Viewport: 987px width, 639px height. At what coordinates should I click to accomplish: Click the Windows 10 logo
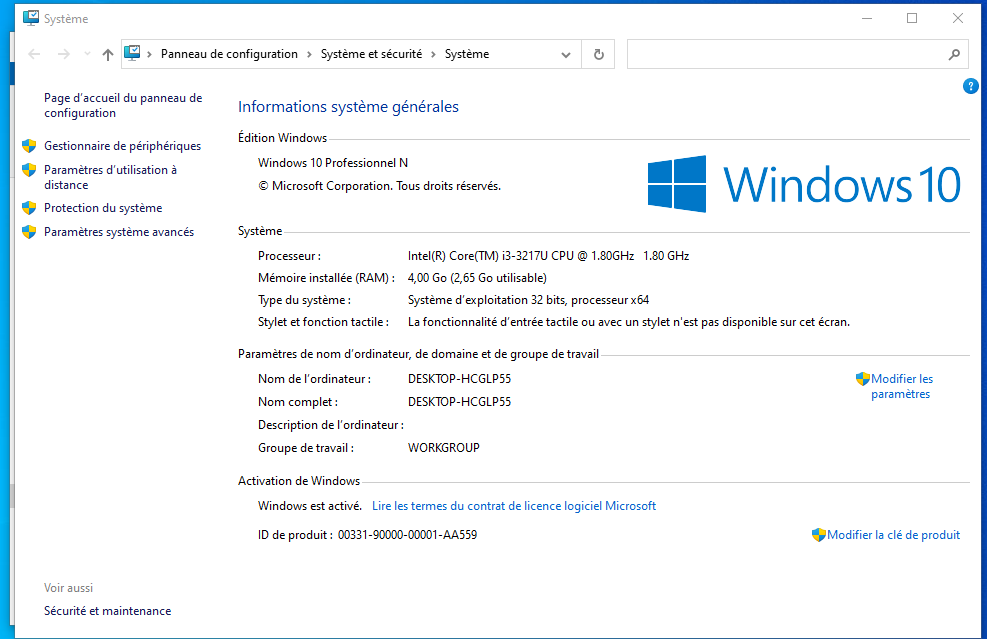(x=804, y=184)
